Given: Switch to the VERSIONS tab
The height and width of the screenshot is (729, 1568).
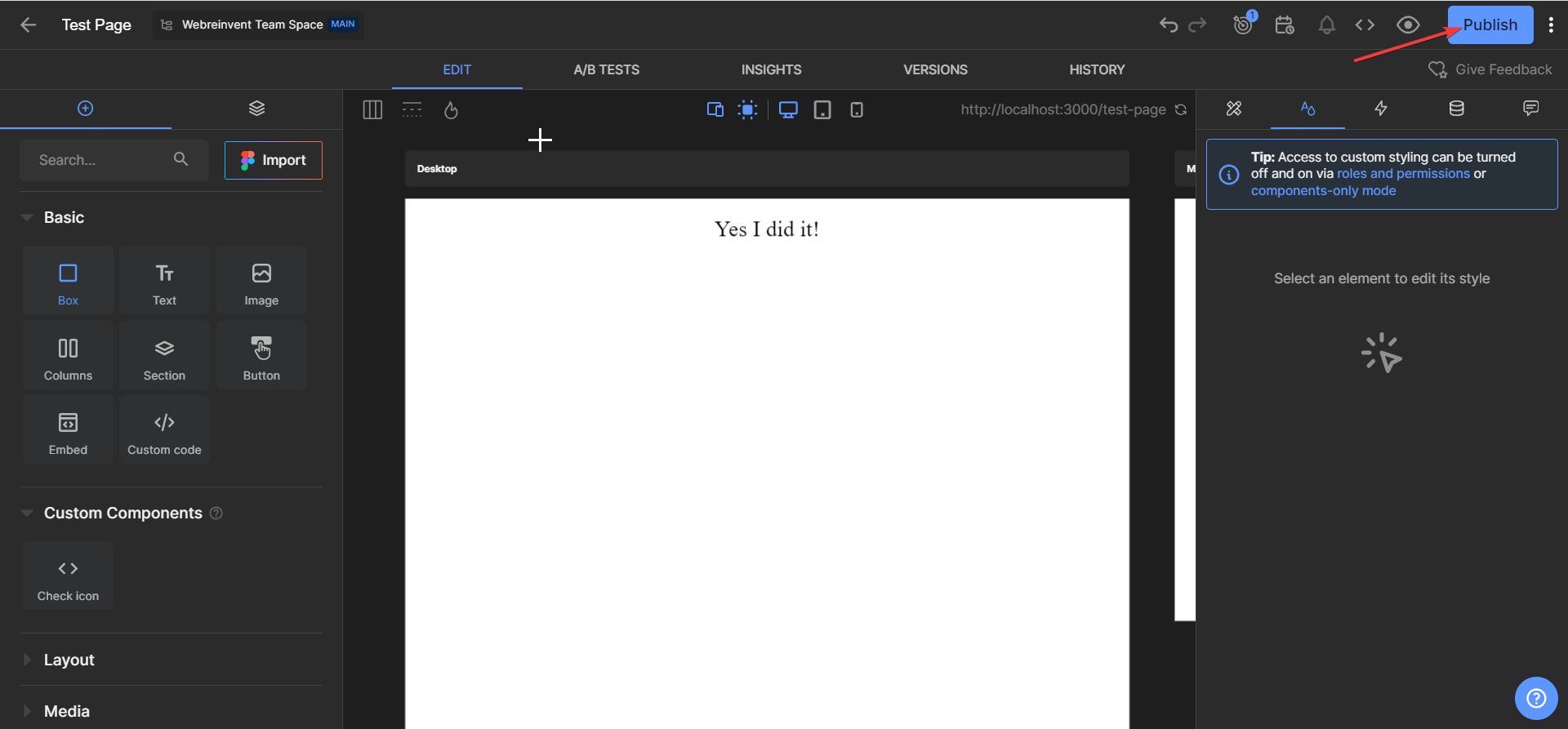Looking at the screenshot, I should [936, 69].
